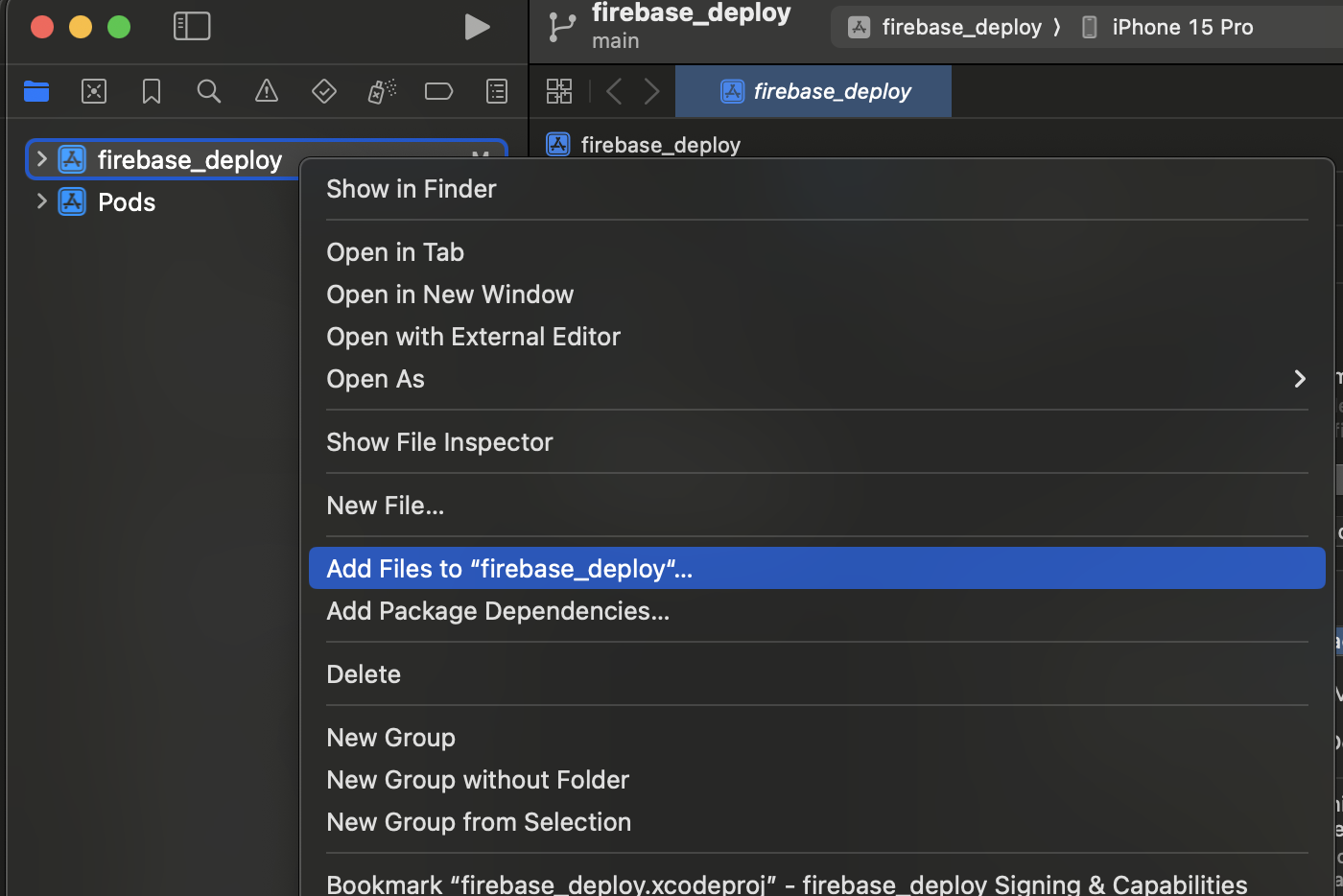Viewport: 1343px width, 896px height.
Task: Select the Pods project row
Action: 127,201
